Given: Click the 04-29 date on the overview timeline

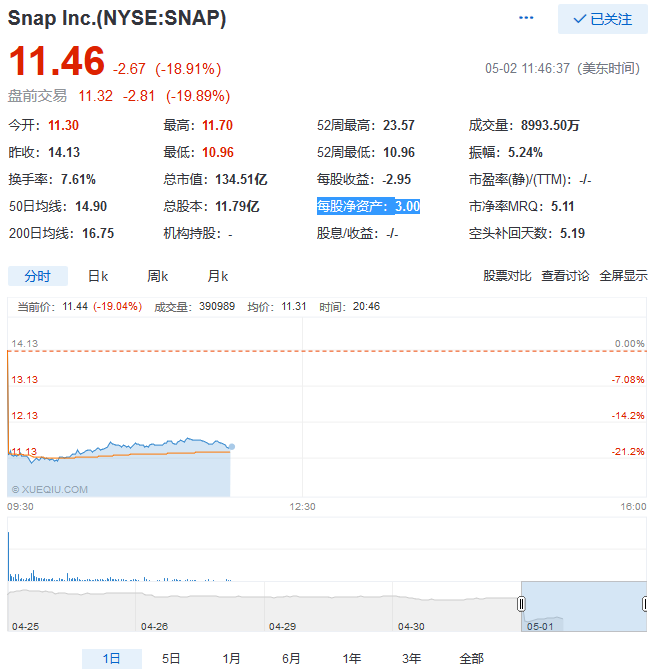Looking at the screenshot, I should tap(282, 626).
